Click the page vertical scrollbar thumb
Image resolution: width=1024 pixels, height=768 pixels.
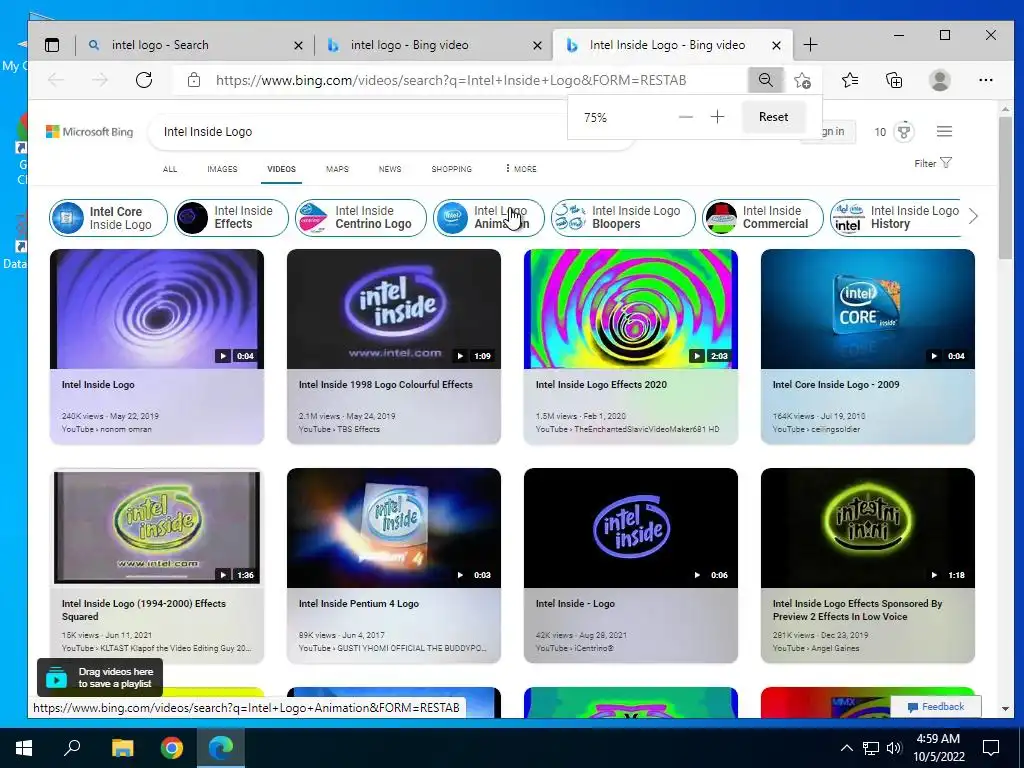1005,189
